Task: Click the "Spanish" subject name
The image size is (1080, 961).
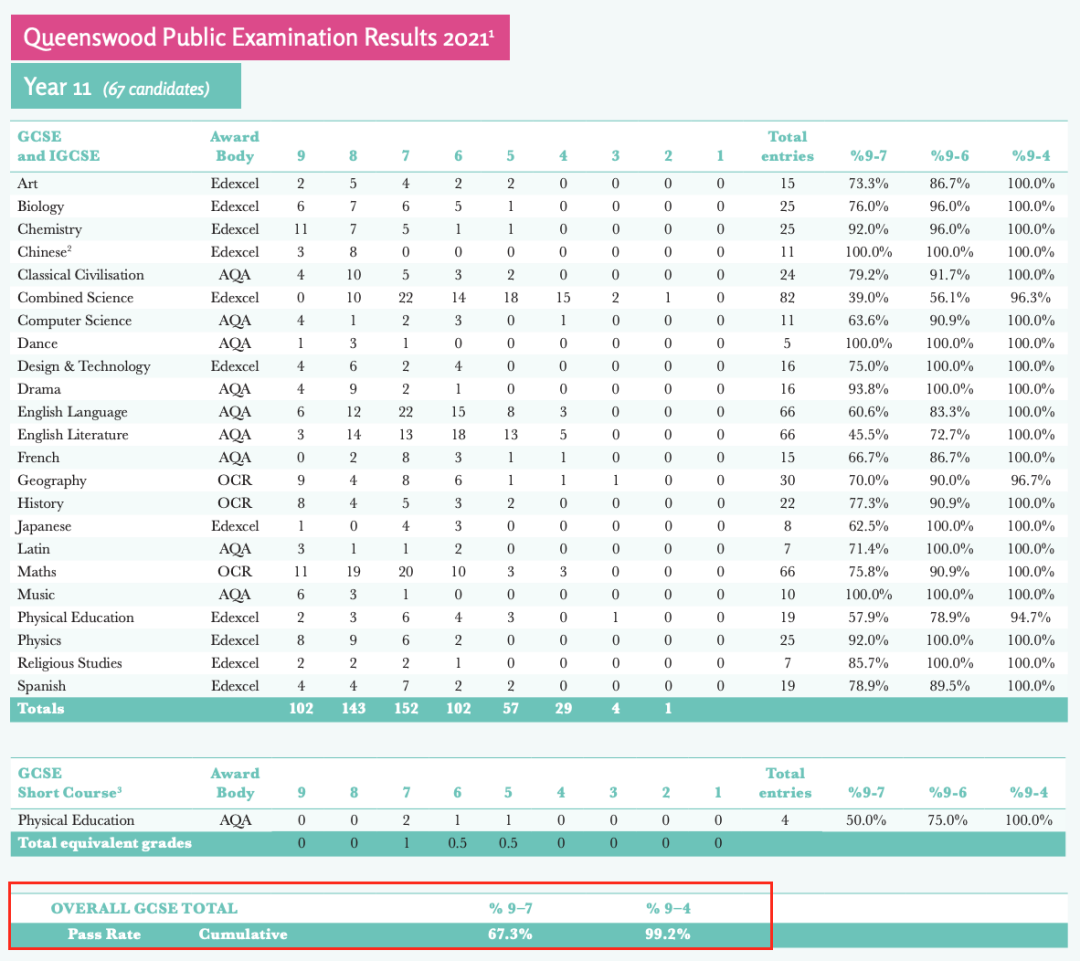Action: click(x=41, y=686)
